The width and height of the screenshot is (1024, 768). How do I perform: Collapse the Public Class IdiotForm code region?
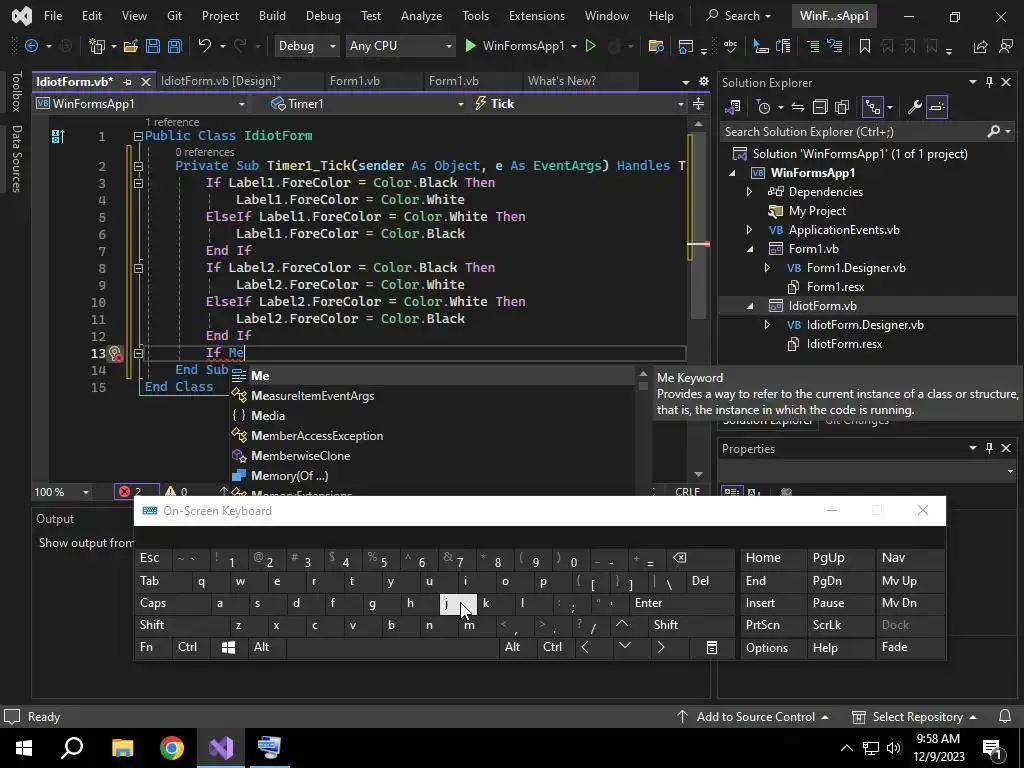point(138,136)
